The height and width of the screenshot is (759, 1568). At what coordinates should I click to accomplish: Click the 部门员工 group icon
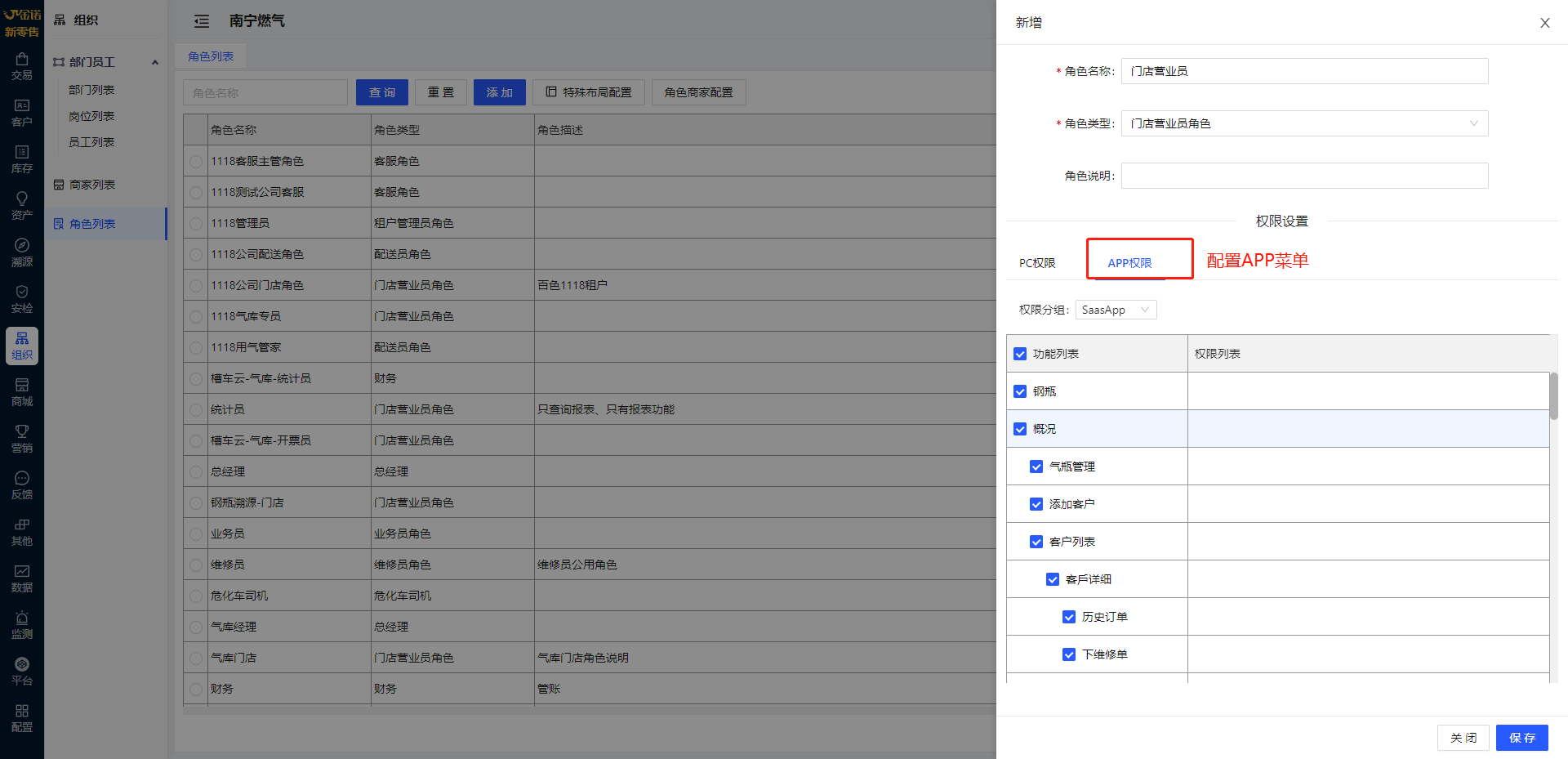pos(59,62)
